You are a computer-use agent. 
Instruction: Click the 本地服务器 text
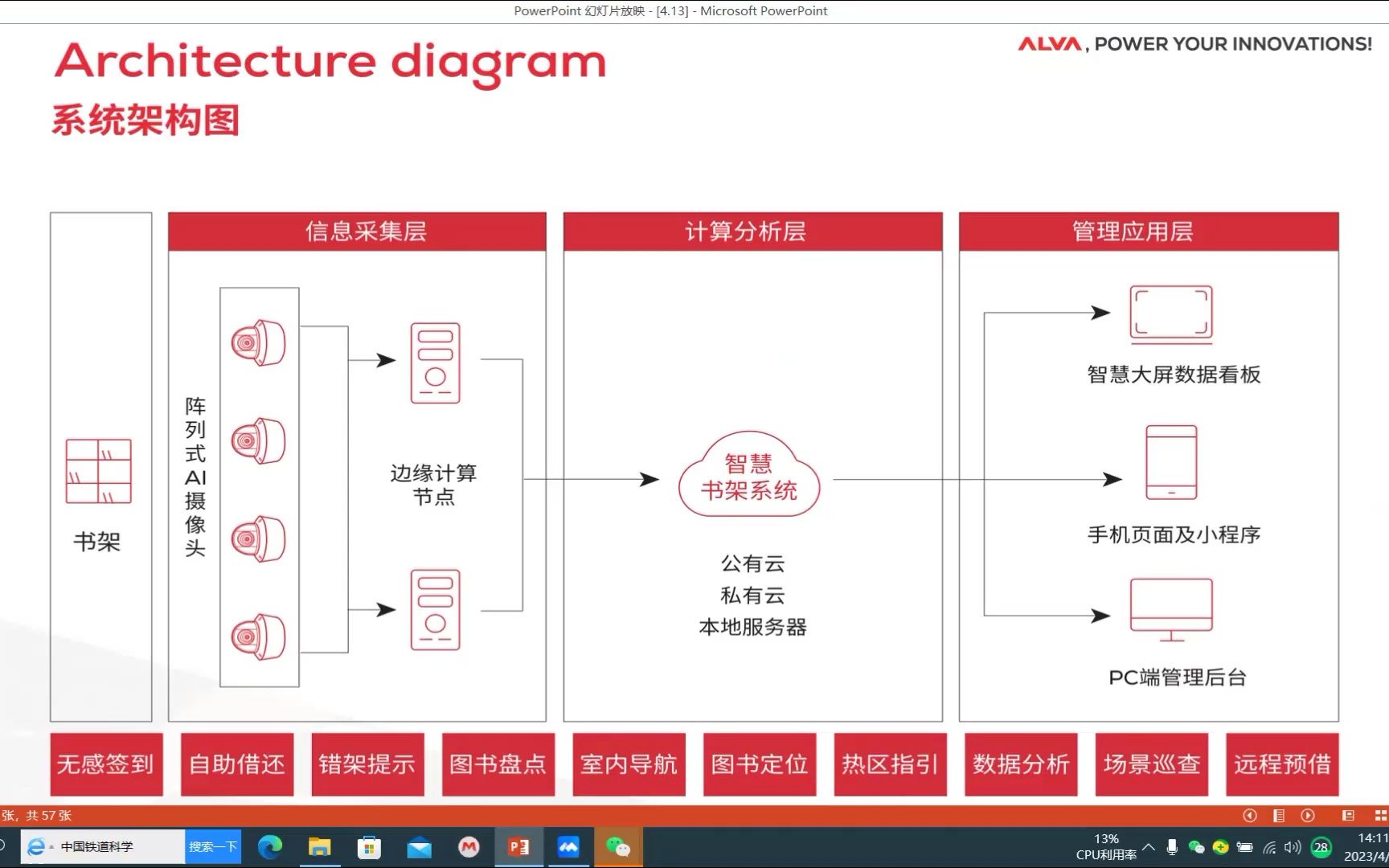752,627
